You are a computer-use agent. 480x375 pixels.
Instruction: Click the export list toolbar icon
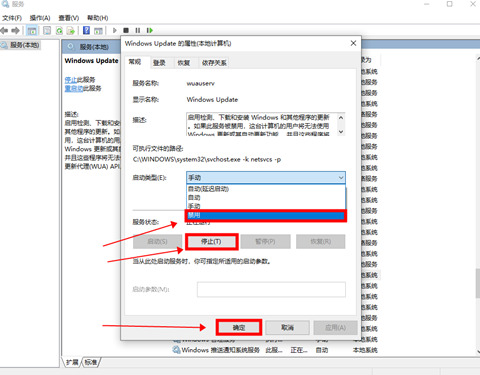(x=71, y=31)
